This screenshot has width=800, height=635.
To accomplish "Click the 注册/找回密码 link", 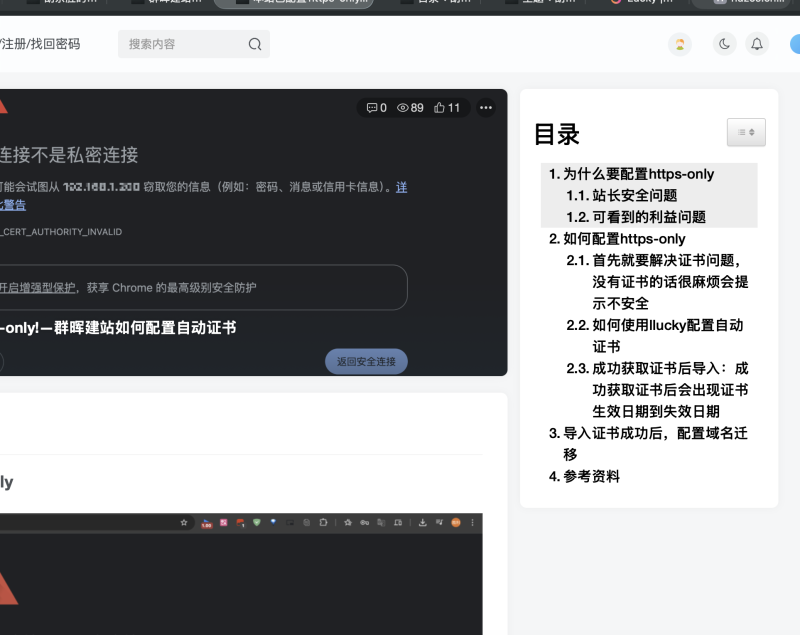I will (40, 44).
